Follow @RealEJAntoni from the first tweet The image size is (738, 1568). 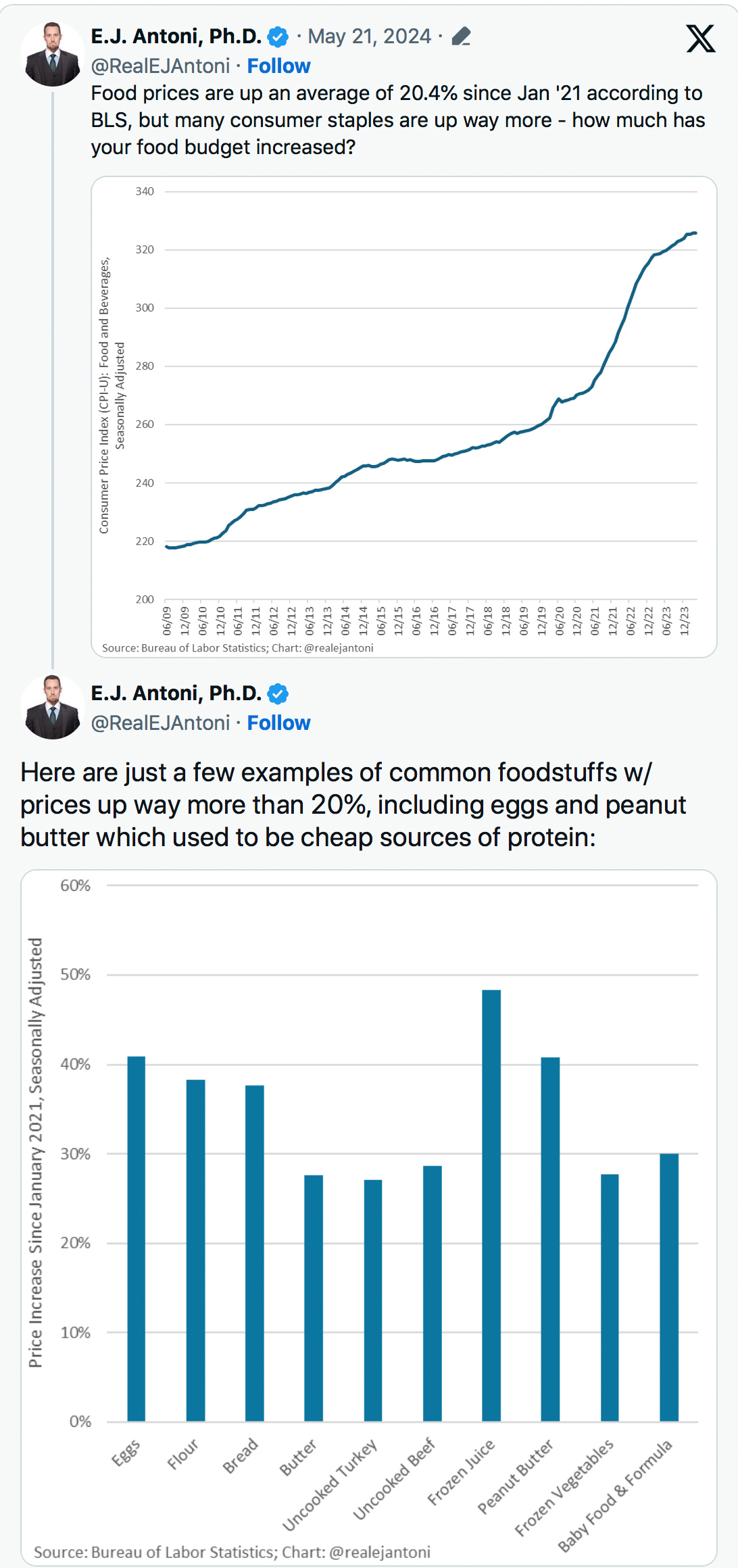pyautogui.click(x=278, y=66)
